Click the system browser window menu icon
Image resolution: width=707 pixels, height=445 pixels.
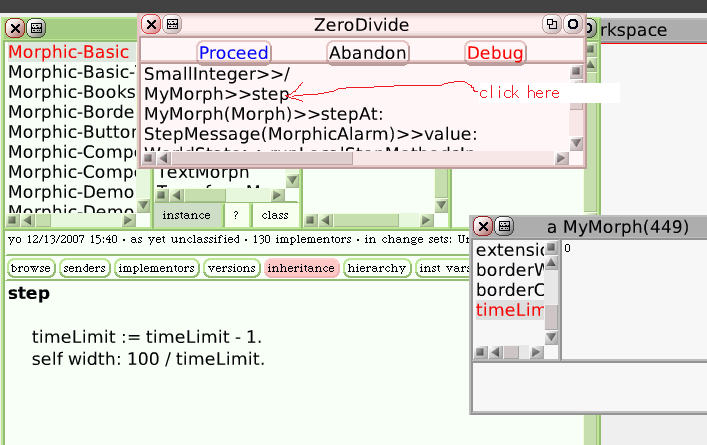click(x=36, y=28)
